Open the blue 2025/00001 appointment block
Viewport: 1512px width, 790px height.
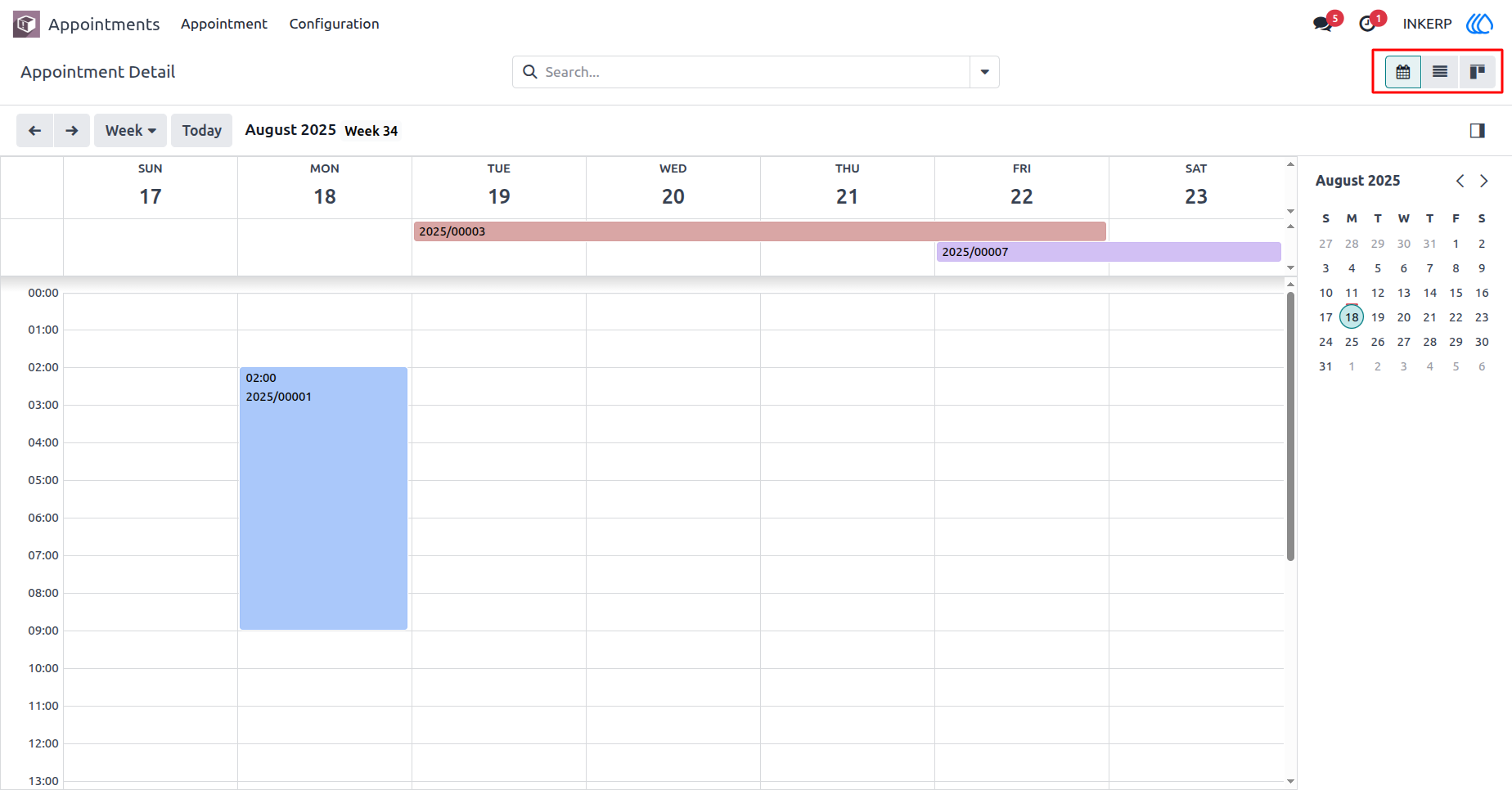[323, 498]
